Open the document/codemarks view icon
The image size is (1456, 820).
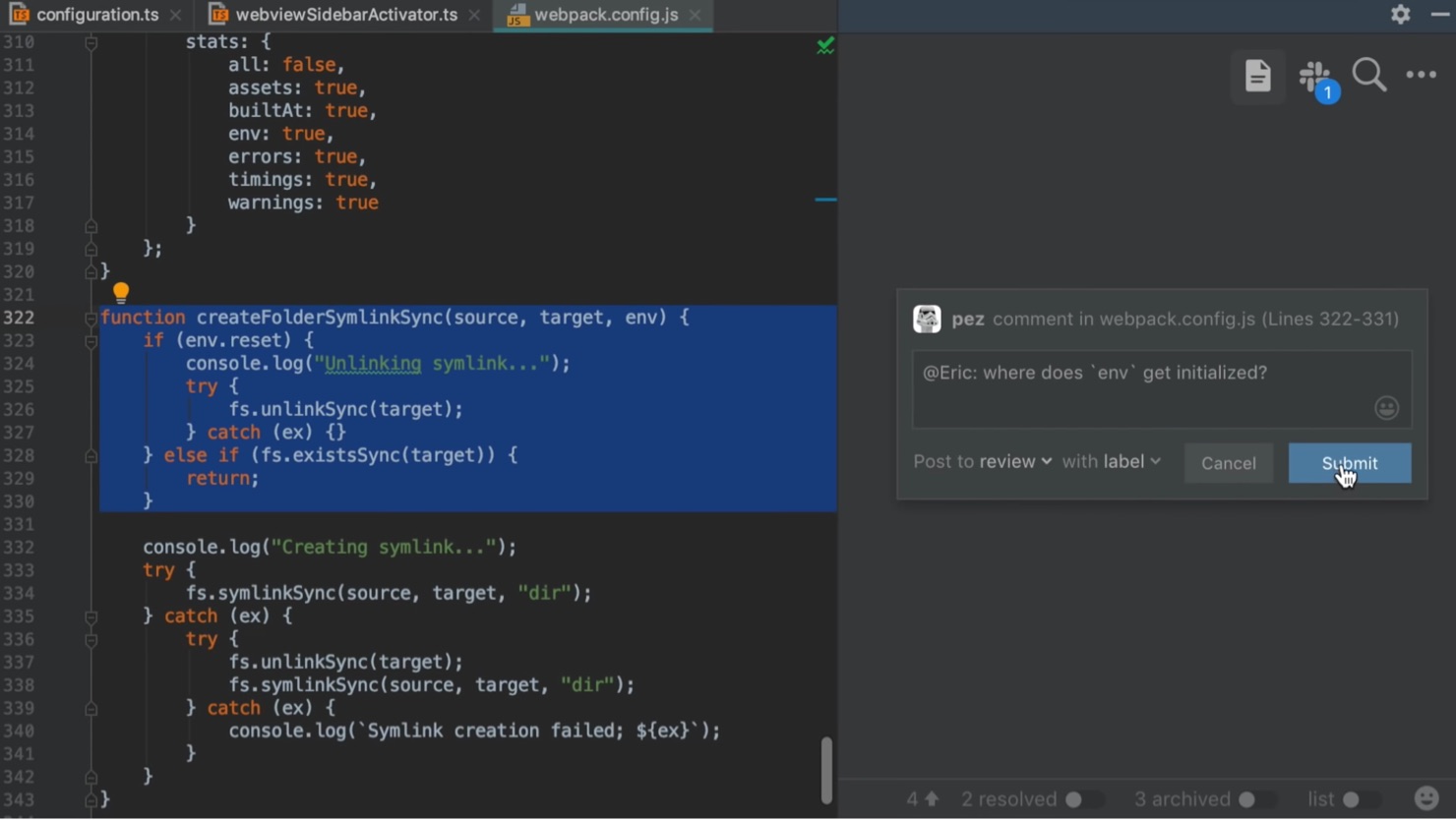pyautogui.click(x=1257, y=76)
